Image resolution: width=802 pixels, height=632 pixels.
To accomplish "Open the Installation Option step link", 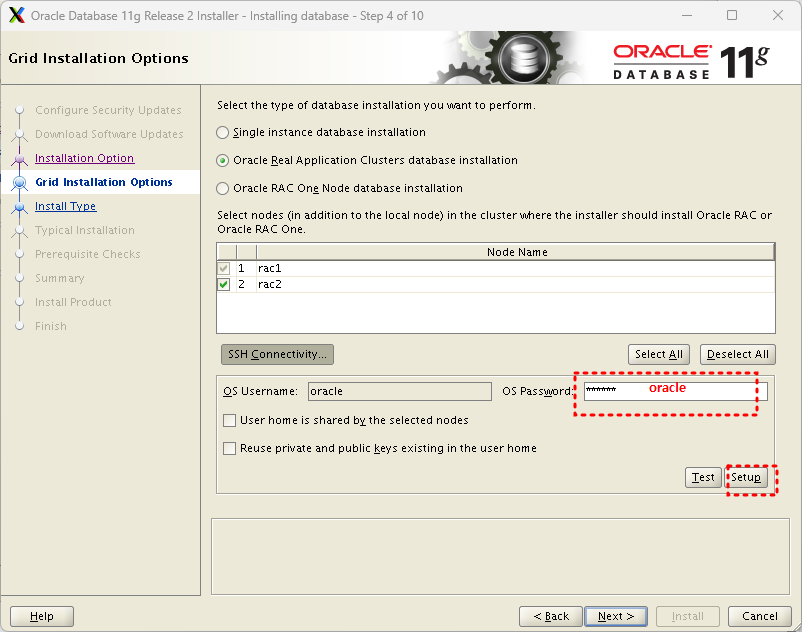I will [x=84, y=158].
